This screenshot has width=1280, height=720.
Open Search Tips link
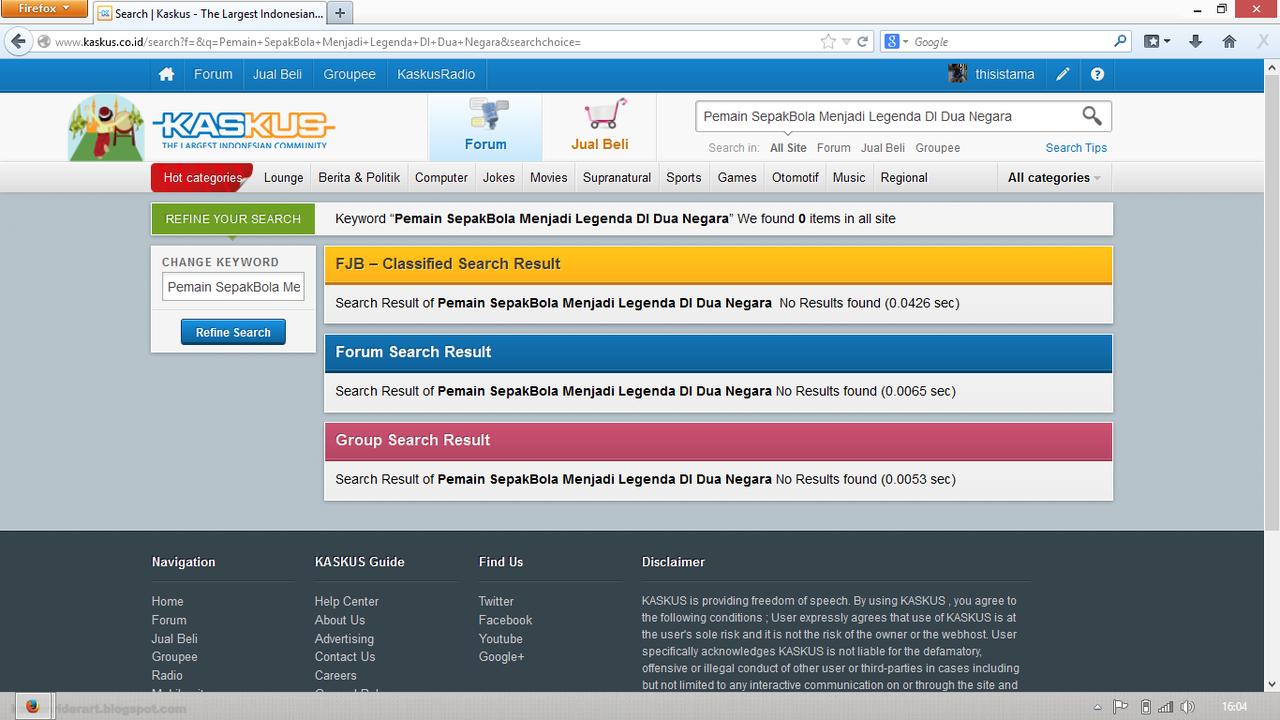click(1076, 148)
